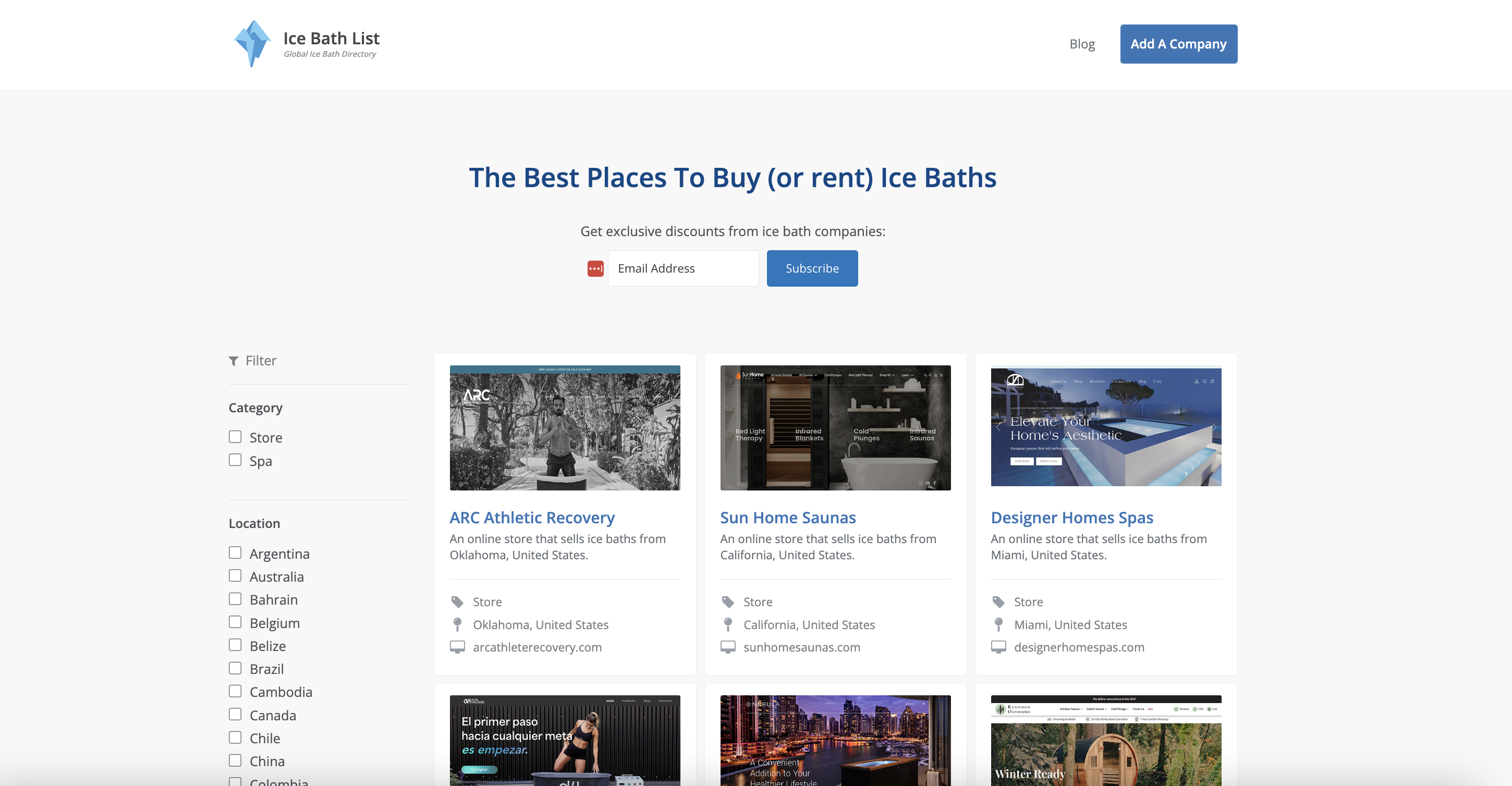The height and width of the screenshot is (786, 1512).
Task: Click the 'Best Places To Buy' page heading
Action: tap(733, 178)
